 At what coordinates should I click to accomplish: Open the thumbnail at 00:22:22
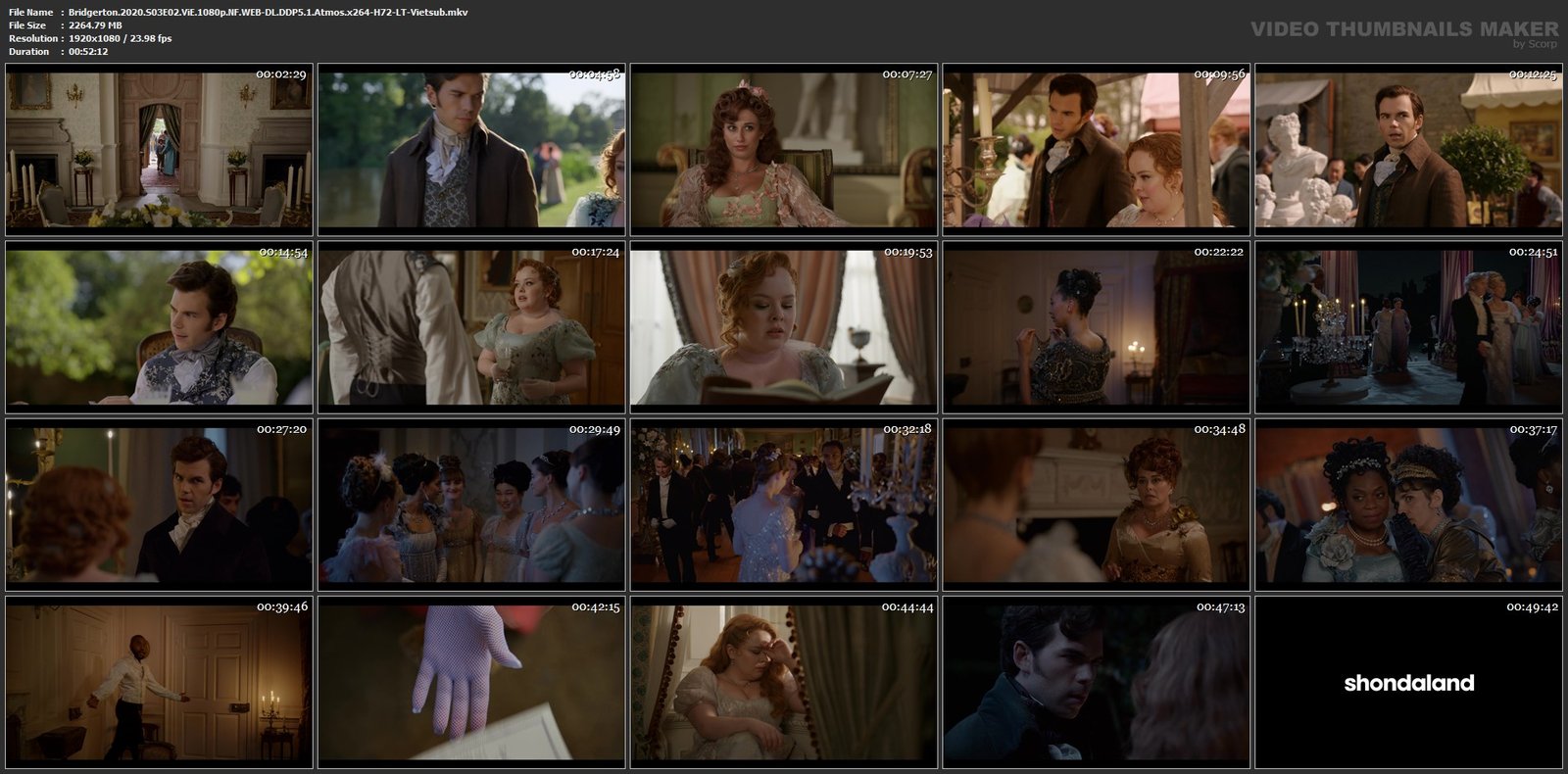(x=1097, y=327)
